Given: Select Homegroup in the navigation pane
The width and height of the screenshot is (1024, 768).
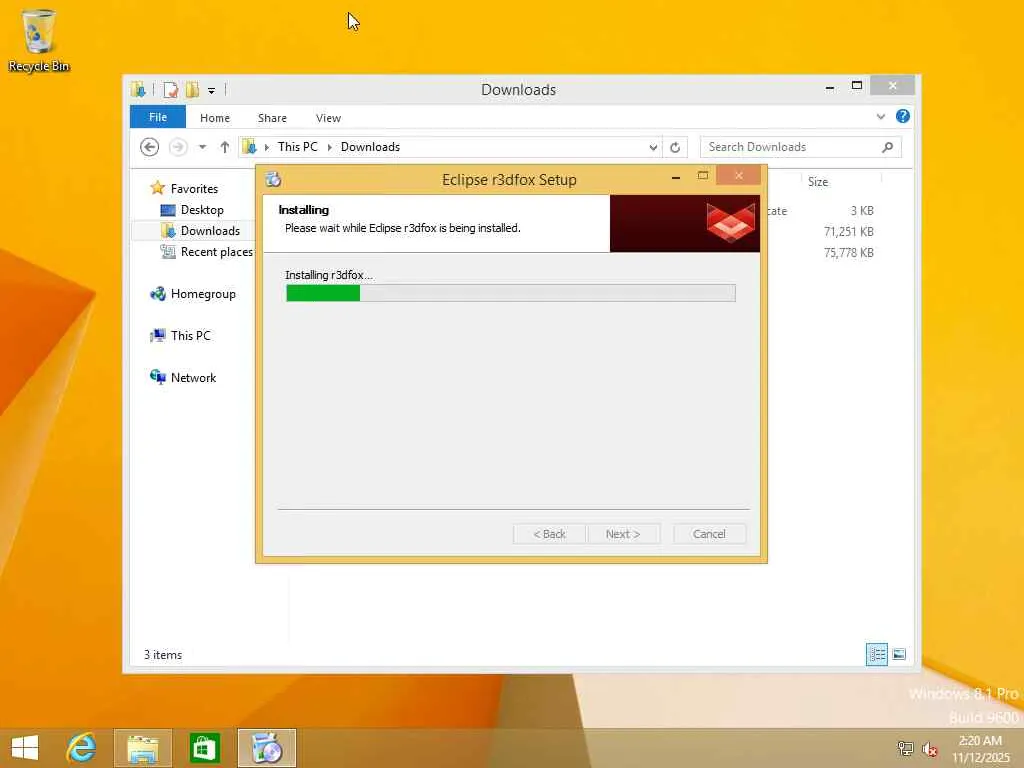Looking at the screenshot, I should (x=203, y=294).
